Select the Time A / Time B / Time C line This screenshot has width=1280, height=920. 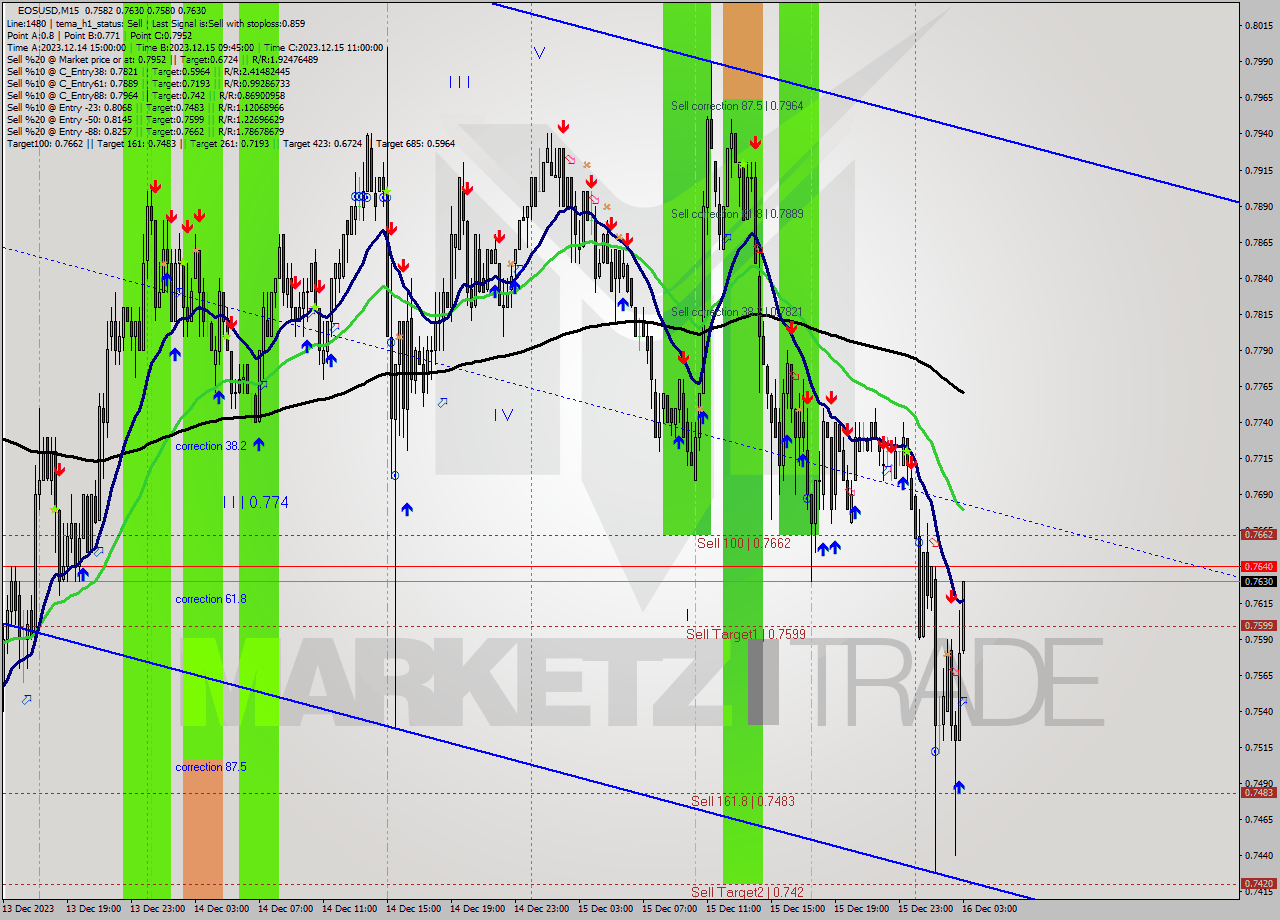pos(195,47)
